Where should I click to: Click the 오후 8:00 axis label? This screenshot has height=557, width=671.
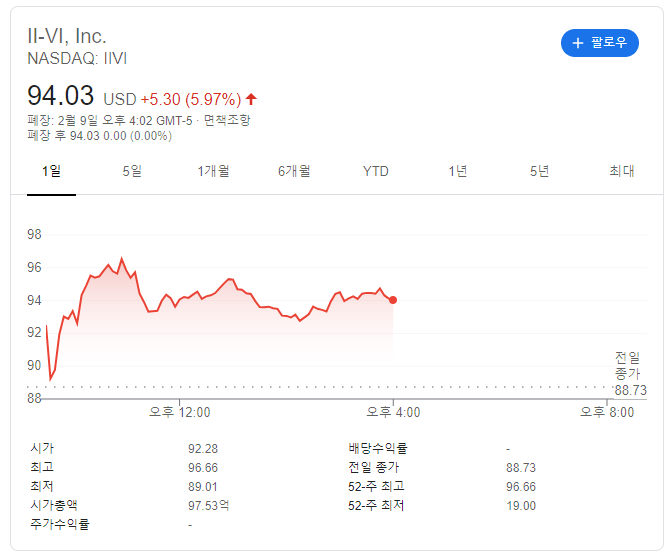click(607, 412)
